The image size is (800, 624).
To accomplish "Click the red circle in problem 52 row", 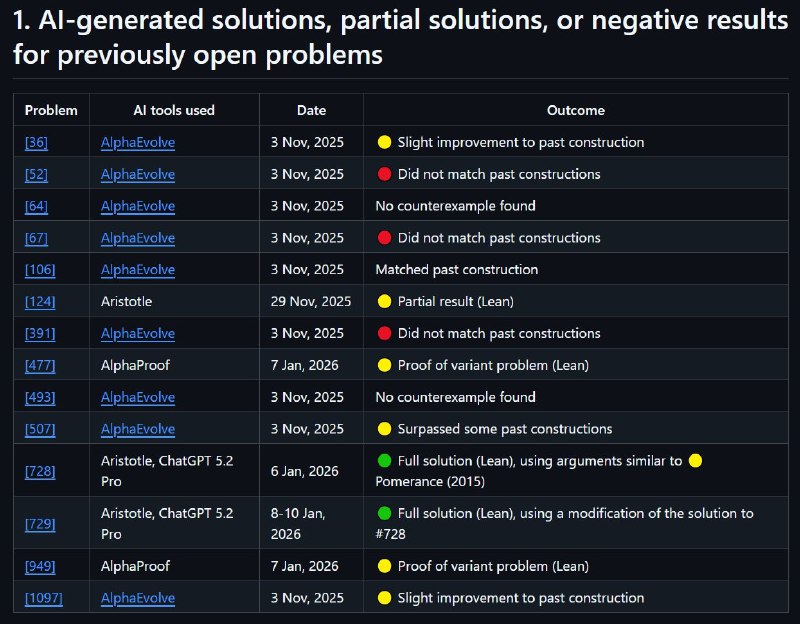I will [384, 174].
